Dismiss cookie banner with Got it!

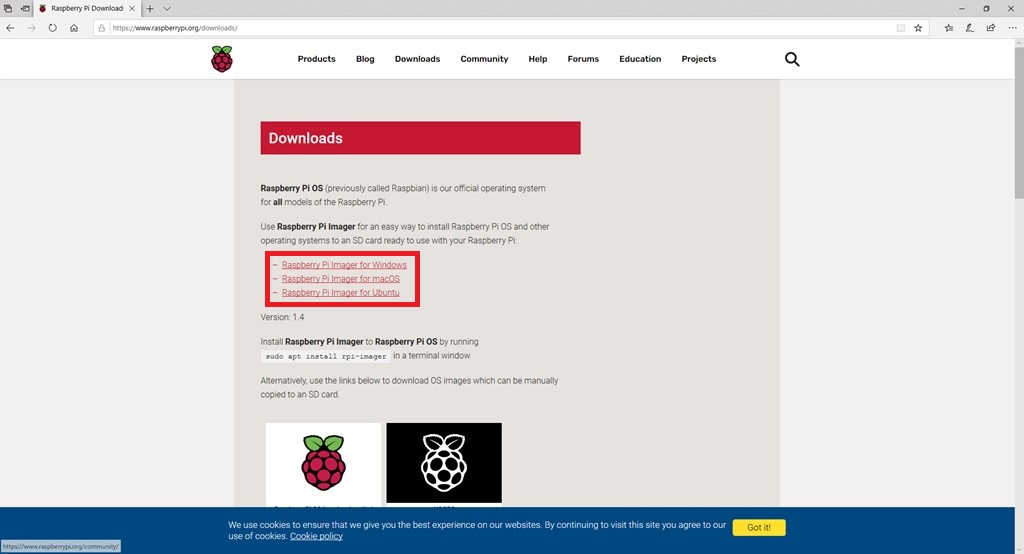point(759,527)
